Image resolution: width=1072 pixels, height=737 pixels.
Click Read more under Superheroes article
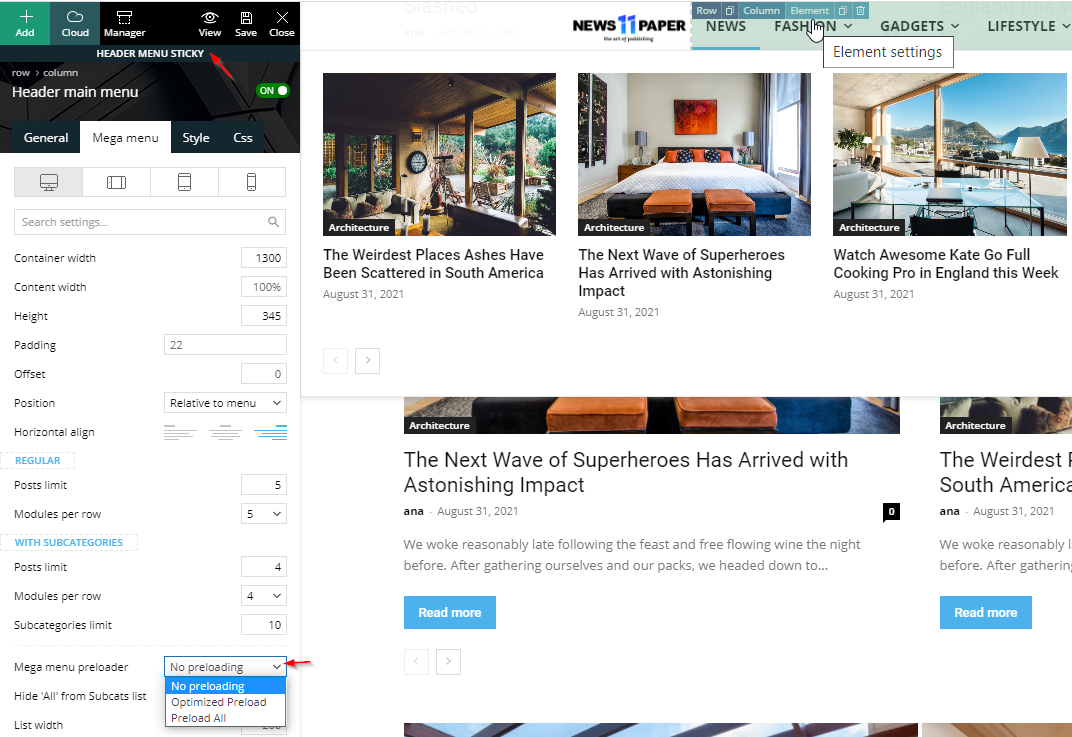pyautogui.click(x=449, y=613)
